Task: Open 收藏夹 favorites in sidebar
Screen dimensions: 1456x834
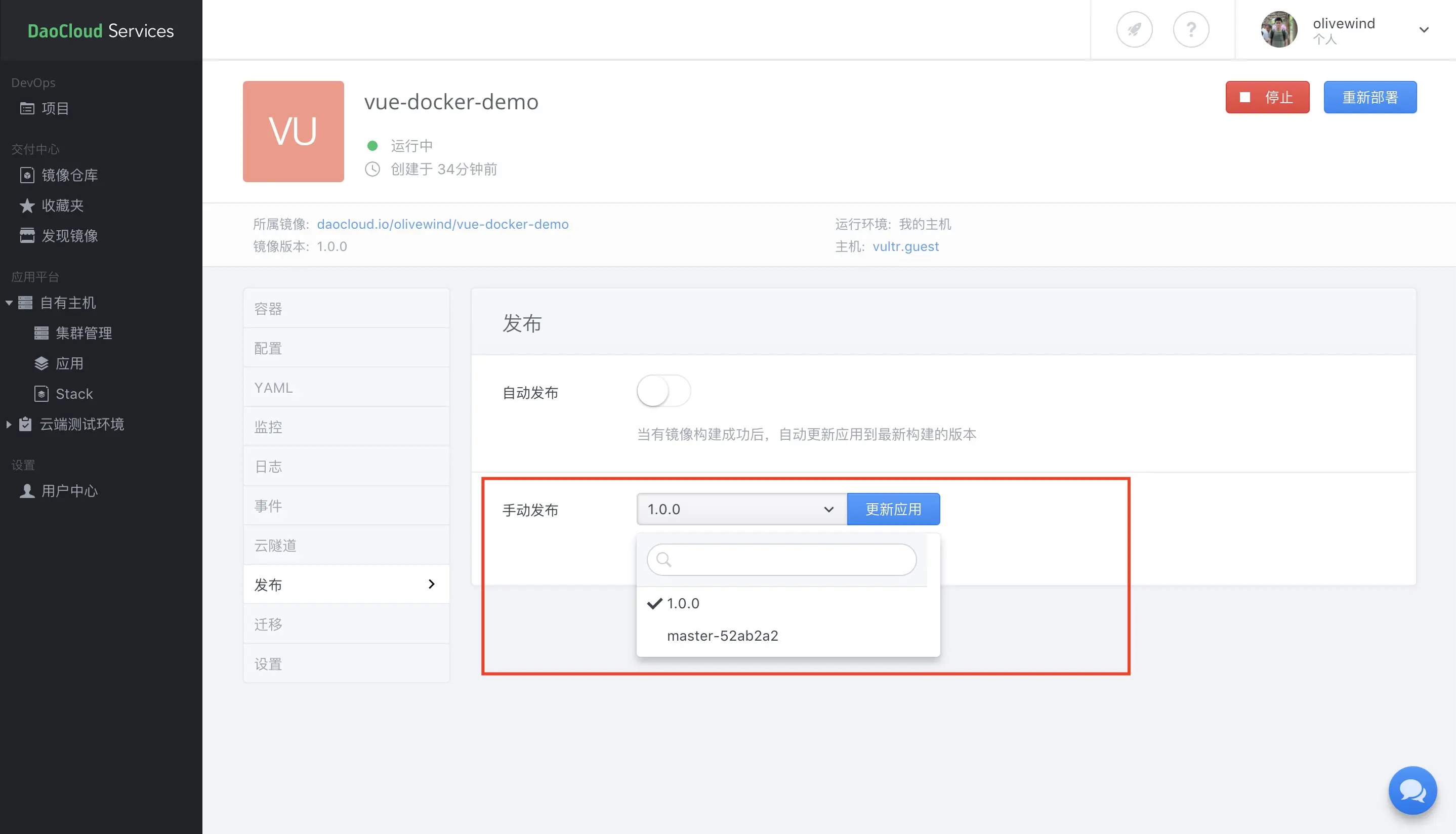Action: [62, 205]
